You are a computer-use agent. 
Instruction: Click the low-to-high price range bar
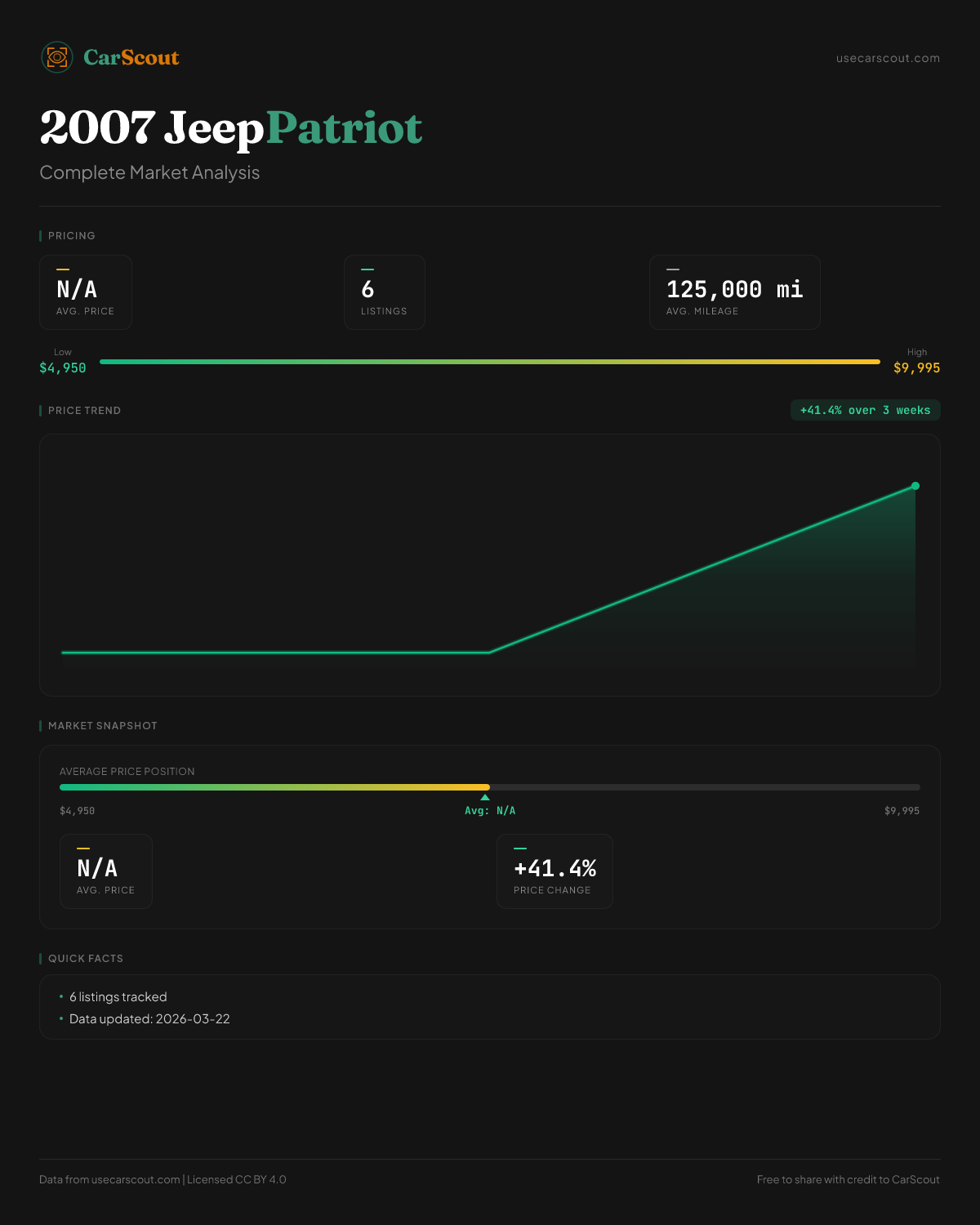pyautogui.click(x=490, y=361)
